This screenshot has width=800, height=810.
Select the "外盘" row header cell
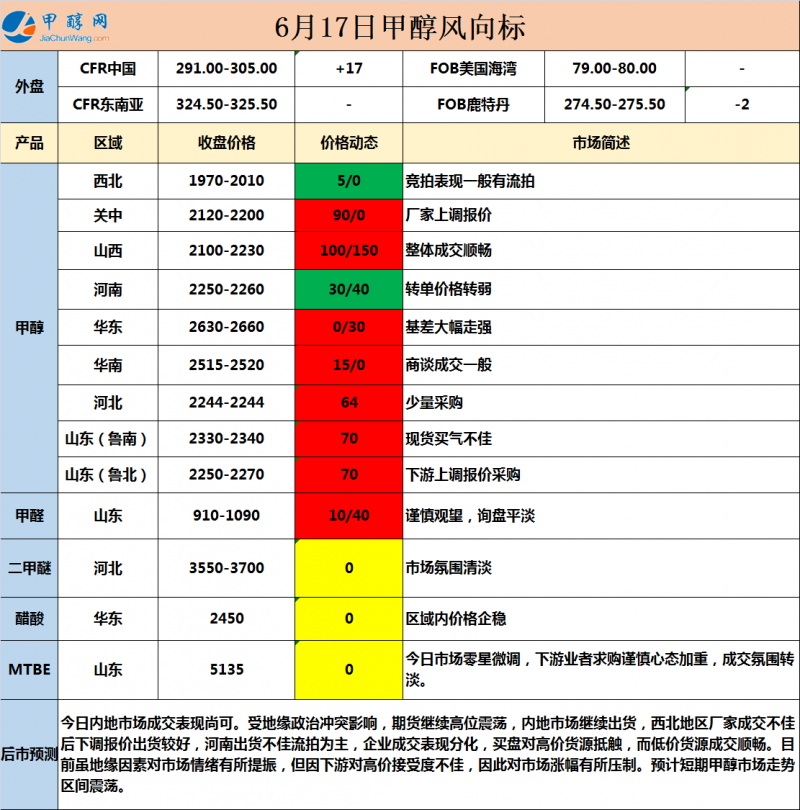pyautogui.click(x=29, y=87)
